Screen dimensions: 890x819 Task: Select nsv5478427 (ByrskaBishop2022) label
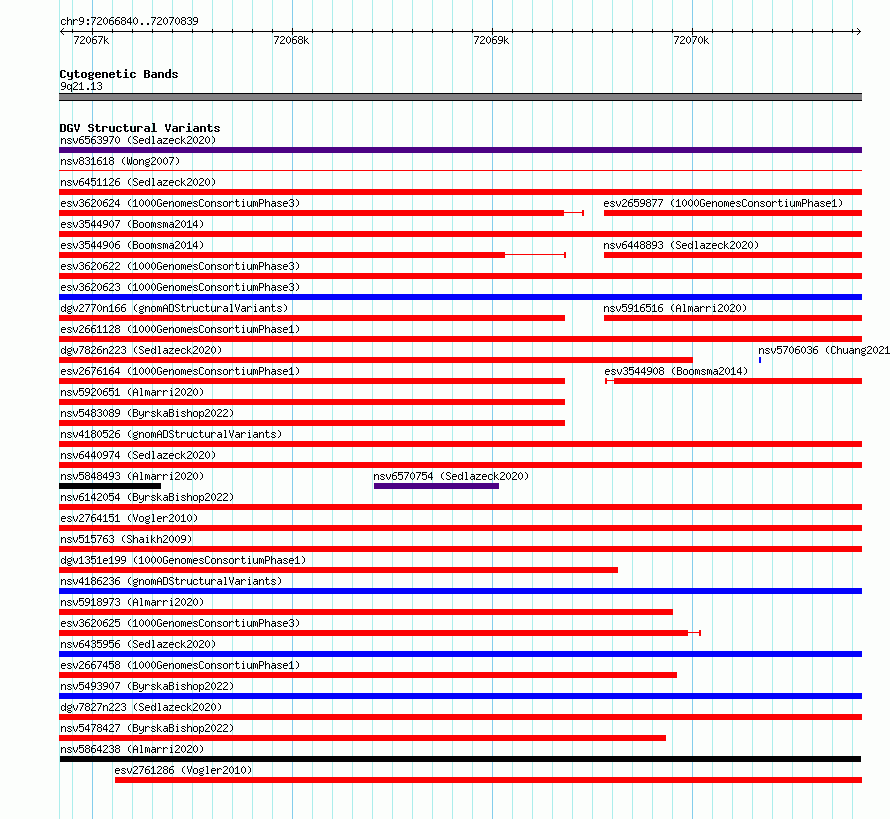click(x=147, y=728)
